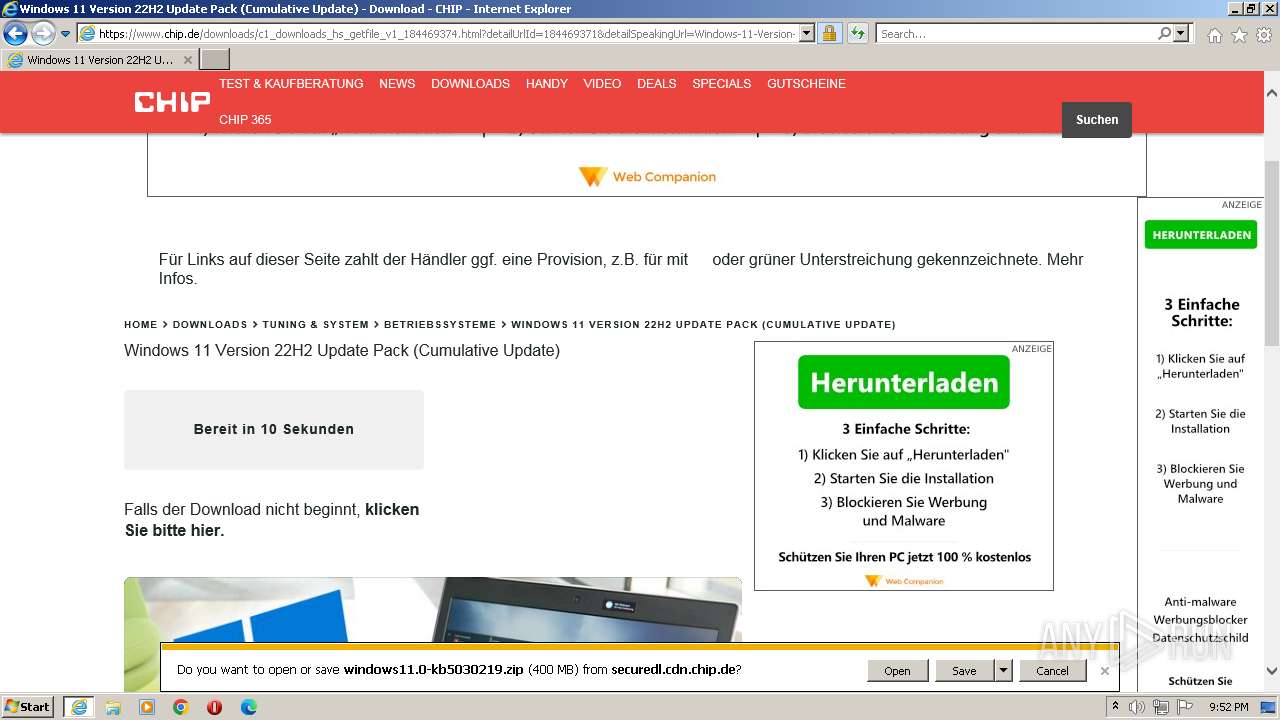The image size is (1280, 720).
Task: Close the Windows 11 Version 22H2 tab
Action: (188, 60)
